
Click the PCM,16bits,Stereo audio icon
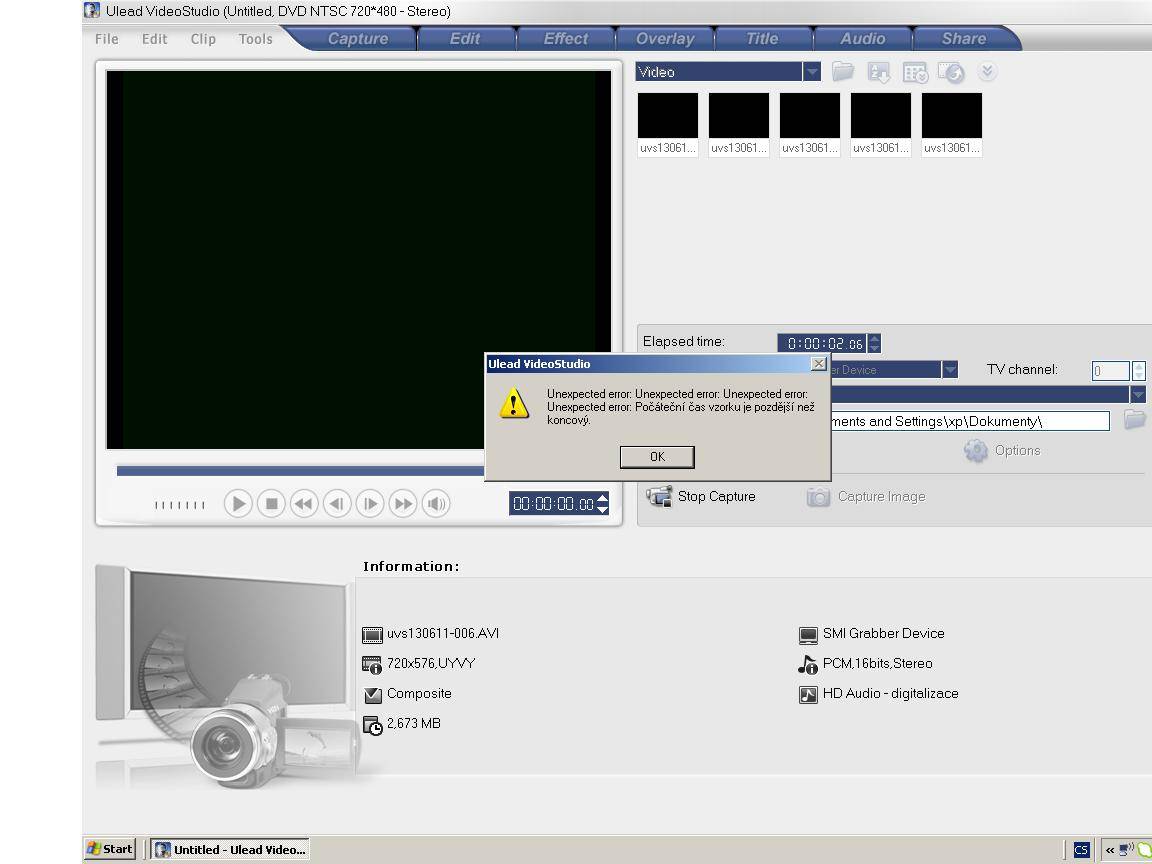(x=808, y=664)
